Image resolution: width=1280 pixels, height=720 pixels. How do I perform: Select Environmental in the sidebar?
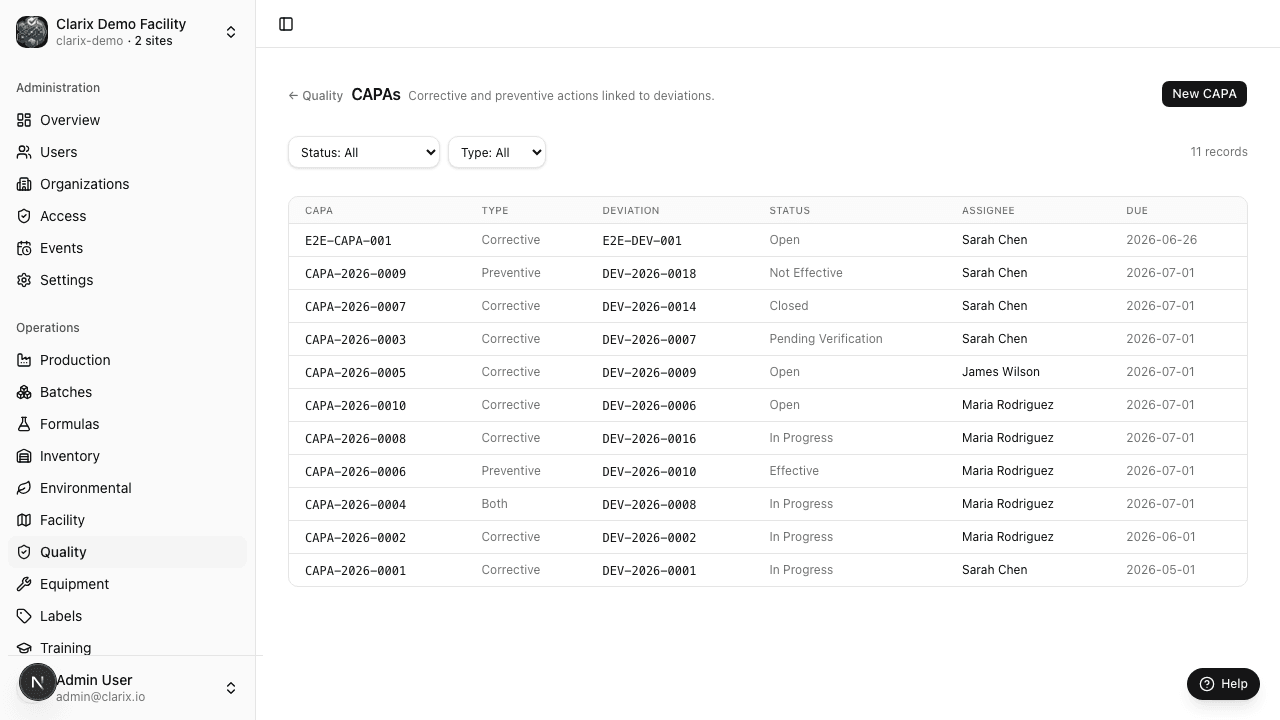click(x=128, y=488)
